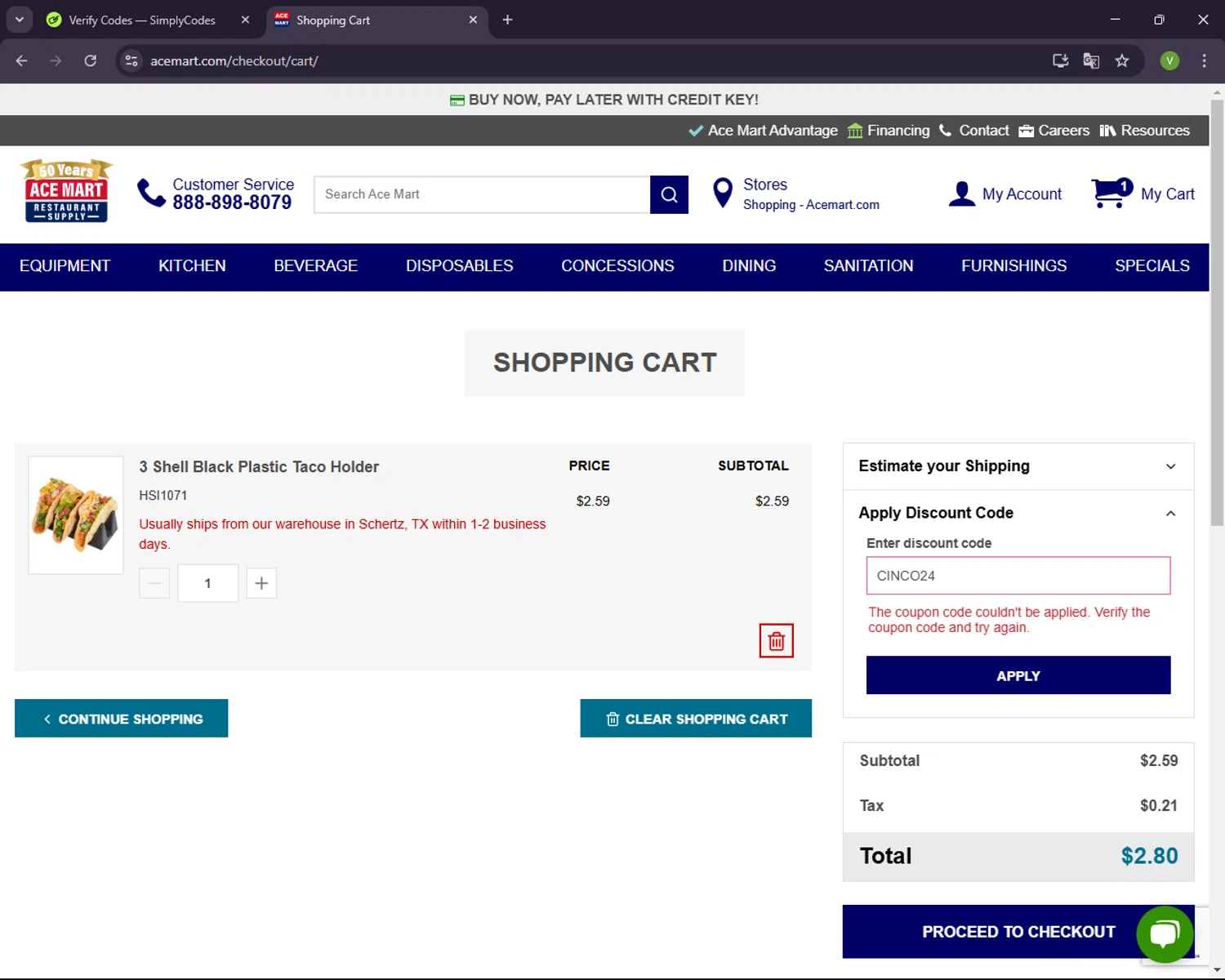Bookmark this page with star icon
Image resolution: width=1225 pixels, height=980 pixels.
pos(1122,60)
